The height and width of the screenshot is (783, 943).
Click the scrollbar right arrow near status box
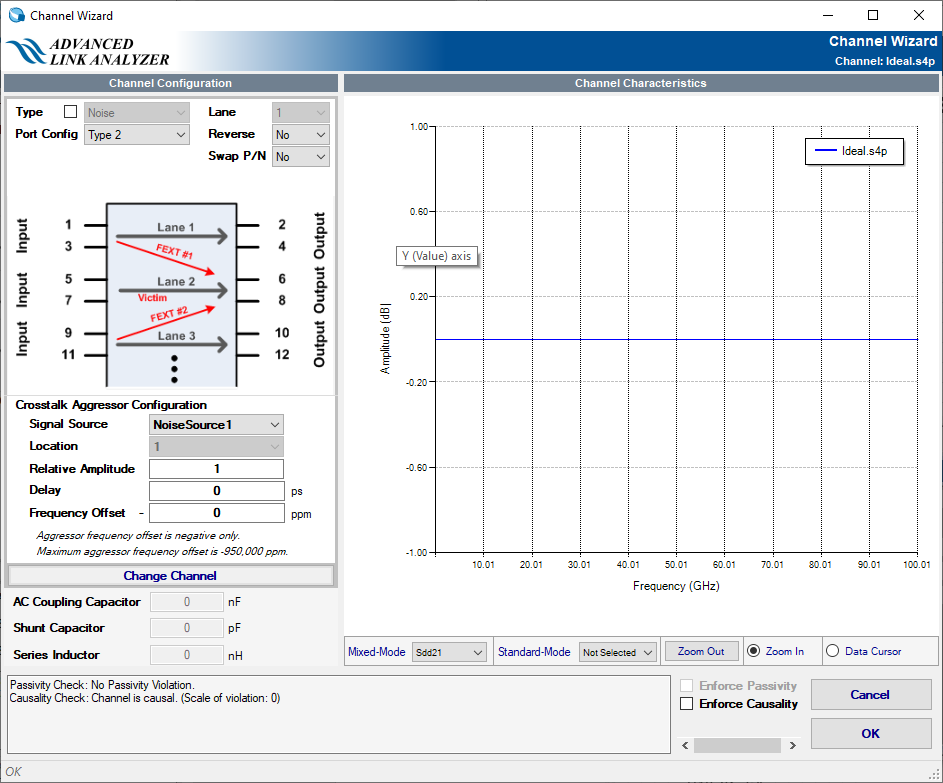pos(793,745)
